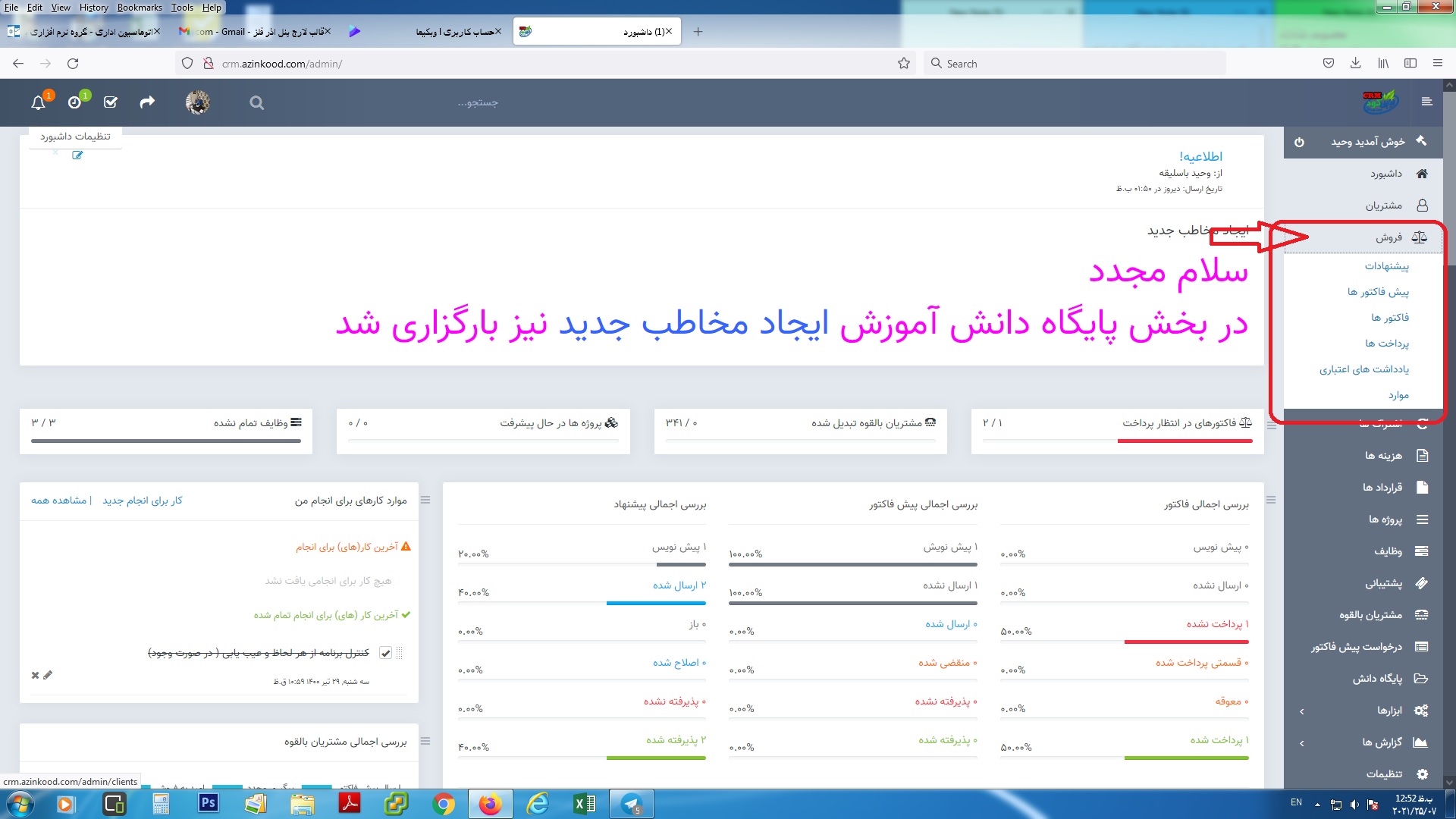The width and height of the screenshot is (1456, 819).
Task: Click the share arrow icon in header
Action: [147, 102]
